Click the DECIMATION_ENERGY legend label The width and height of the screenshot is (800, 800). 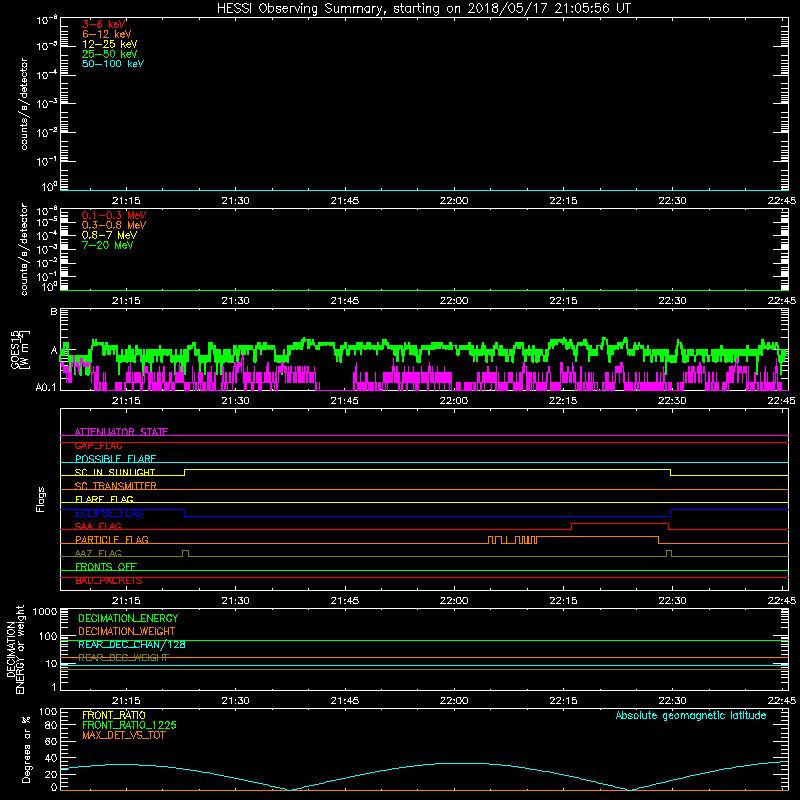128,618
